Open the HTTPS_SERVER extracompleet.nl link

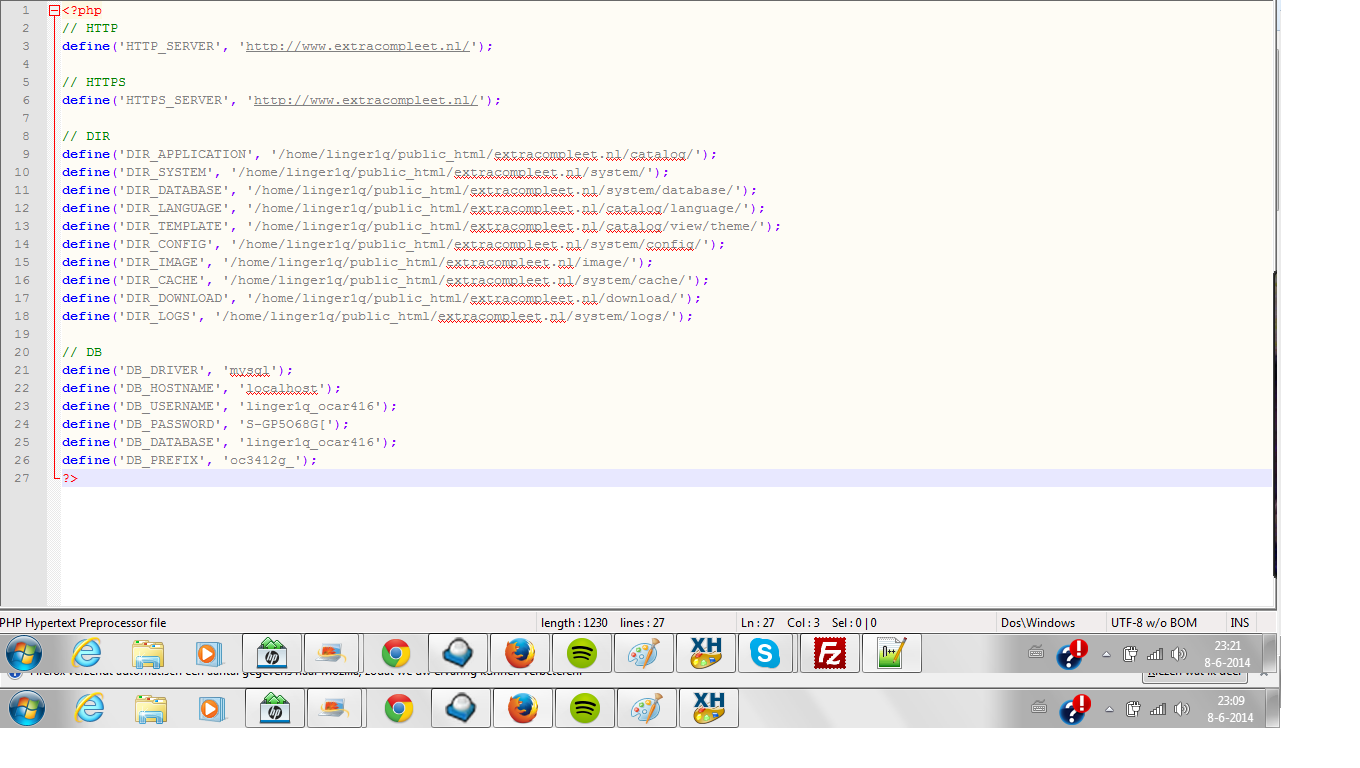(x=366, y=100)
